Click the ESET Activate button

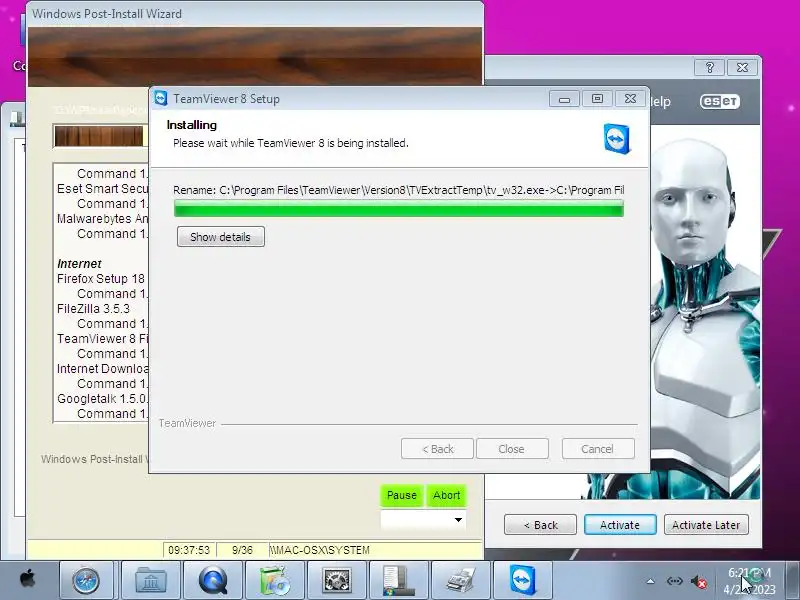coord(620,525)
